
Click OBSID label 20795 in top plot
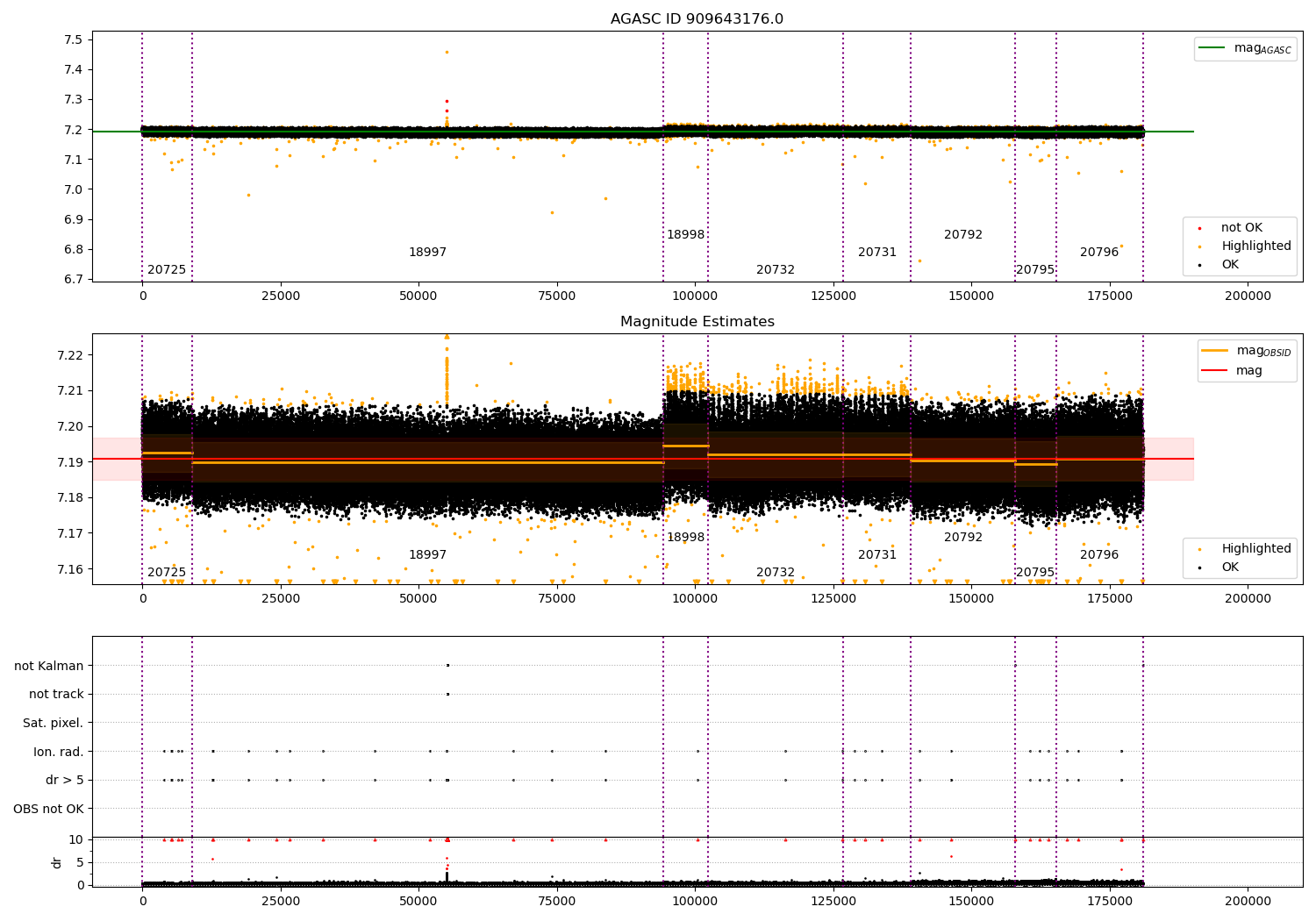(x=1035, y=270)
